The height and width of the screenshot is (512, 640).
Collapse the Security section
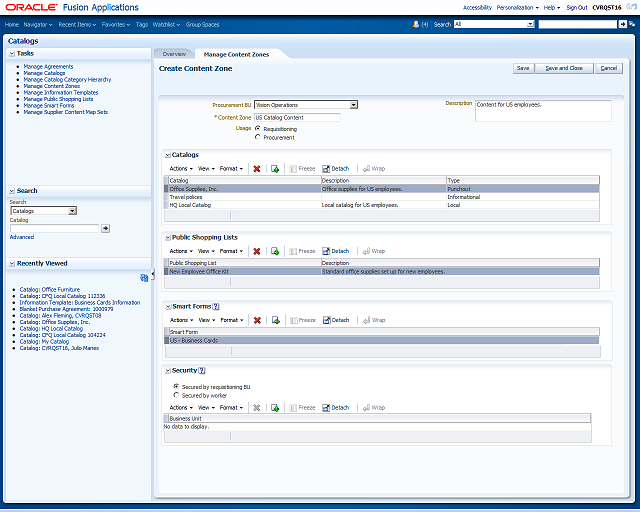coord(168,371)
